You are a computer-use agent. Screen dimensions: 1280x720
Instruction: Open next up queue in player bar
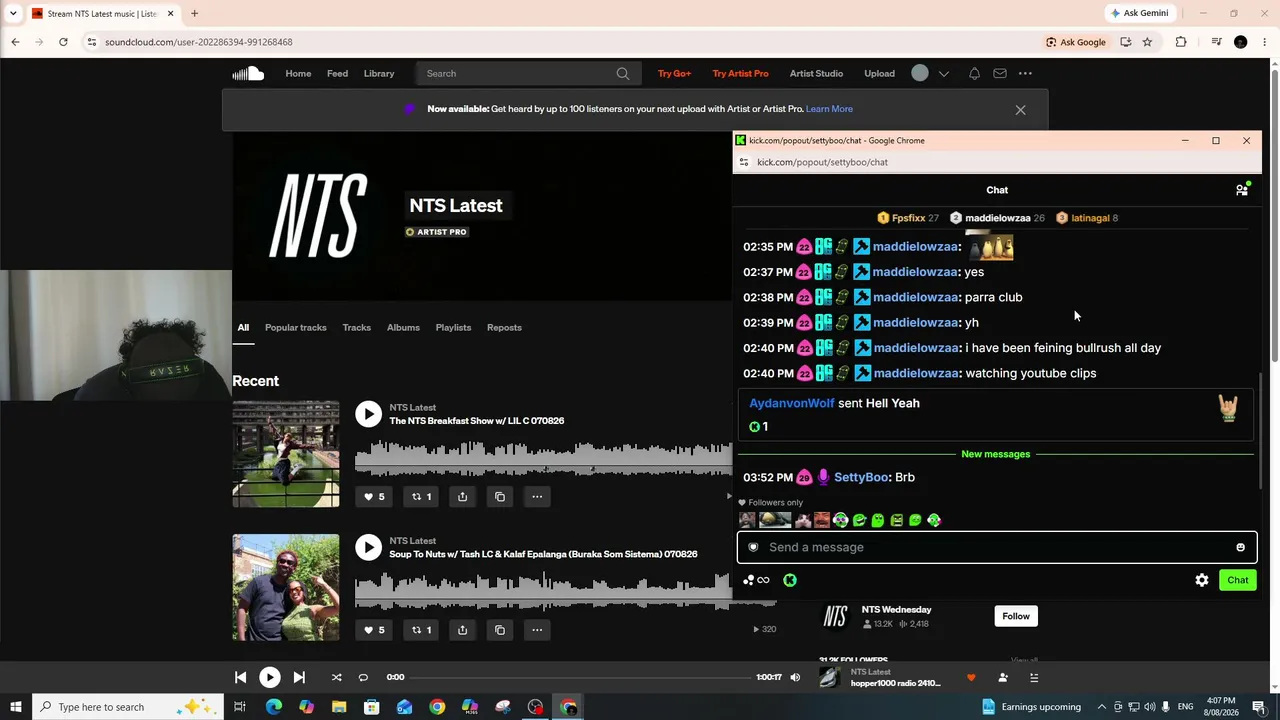click(1034, 677)
